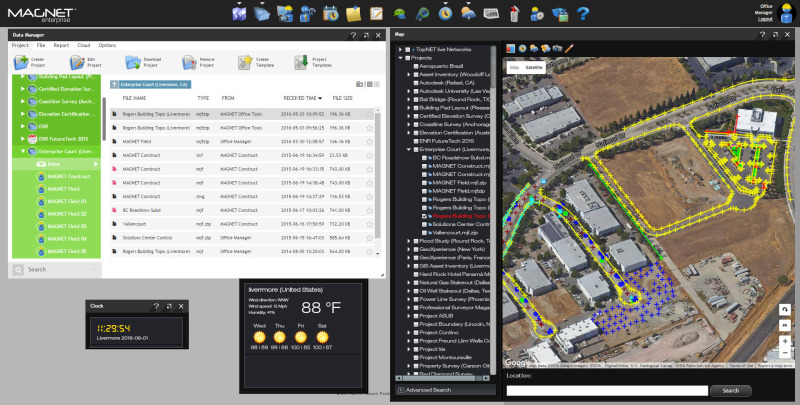The image size is (800, 405).
Task: Expand Advanced Search panel
Action: pyautogui.click(x=429, y=389)
